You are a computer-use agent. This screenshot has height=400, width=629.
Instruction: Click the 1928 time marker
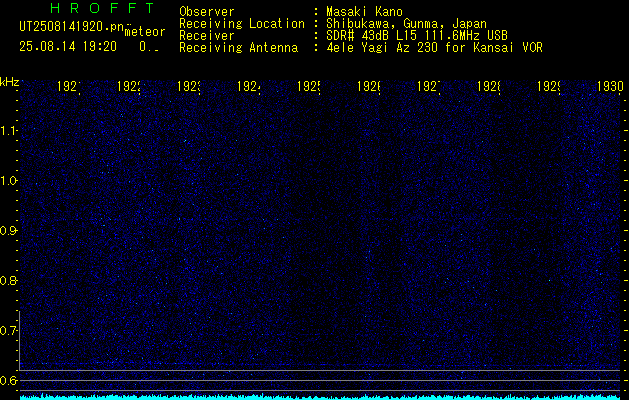coord(489,86)
